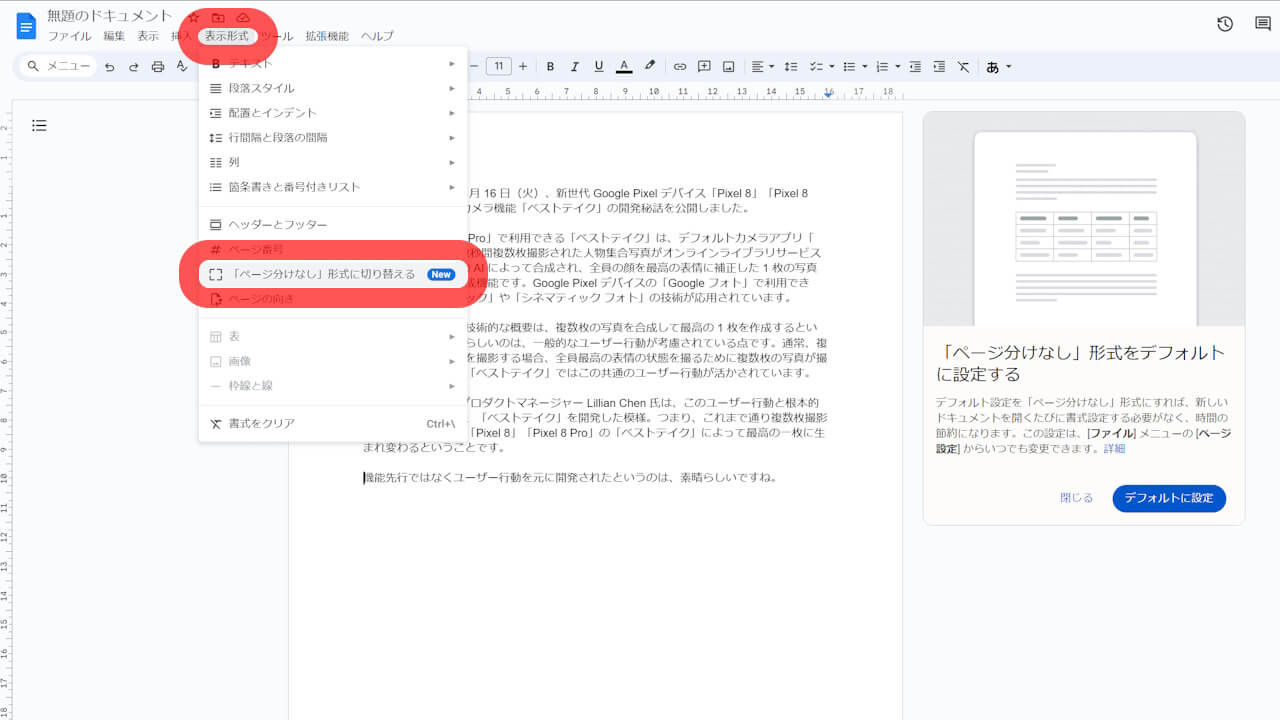Screen dimensions: 1280x720
Task: Increase font size with plus
Action: coord(524,67)
